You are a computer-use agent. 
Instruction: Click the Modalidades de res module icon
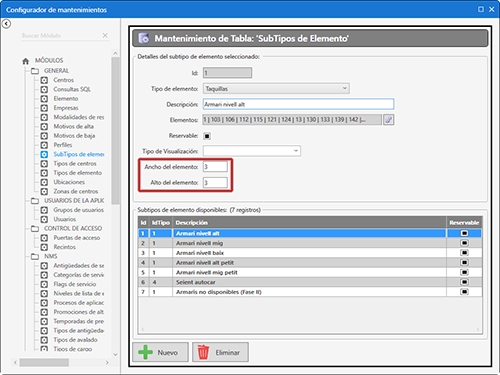(44, 117)
